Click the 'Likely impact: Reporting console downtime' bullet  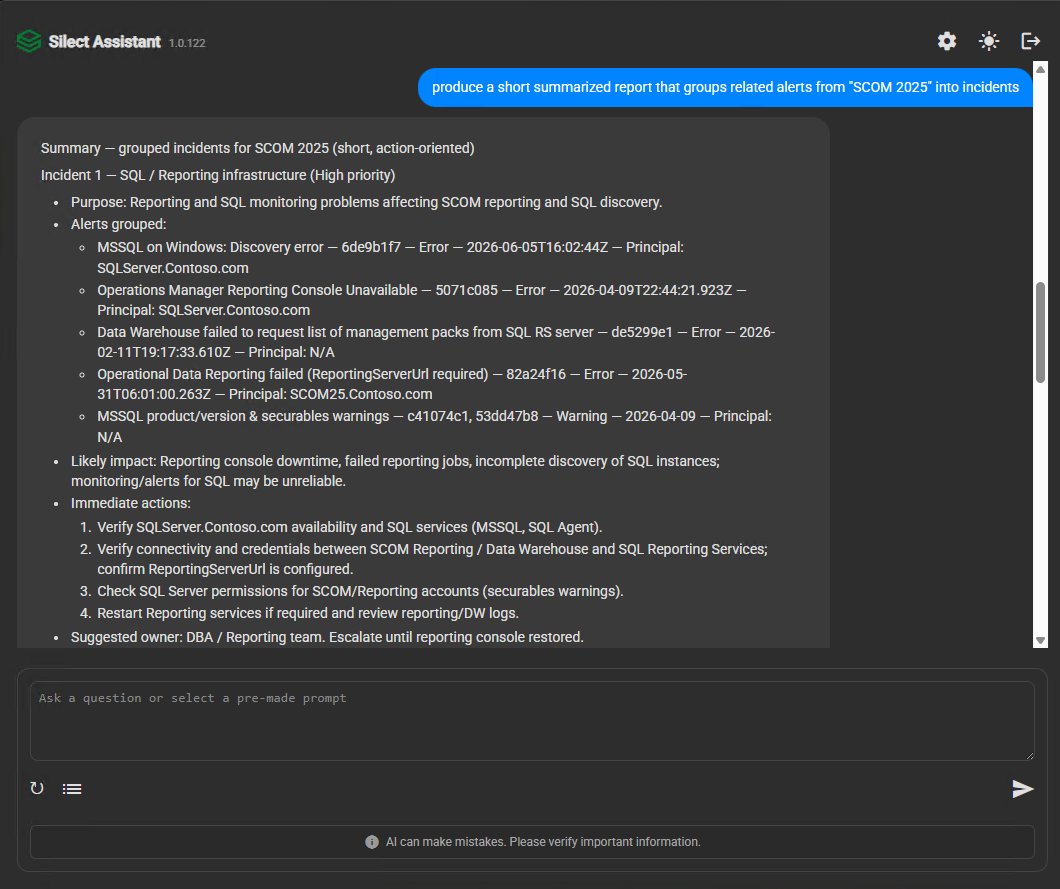click(x=395, y=471)
